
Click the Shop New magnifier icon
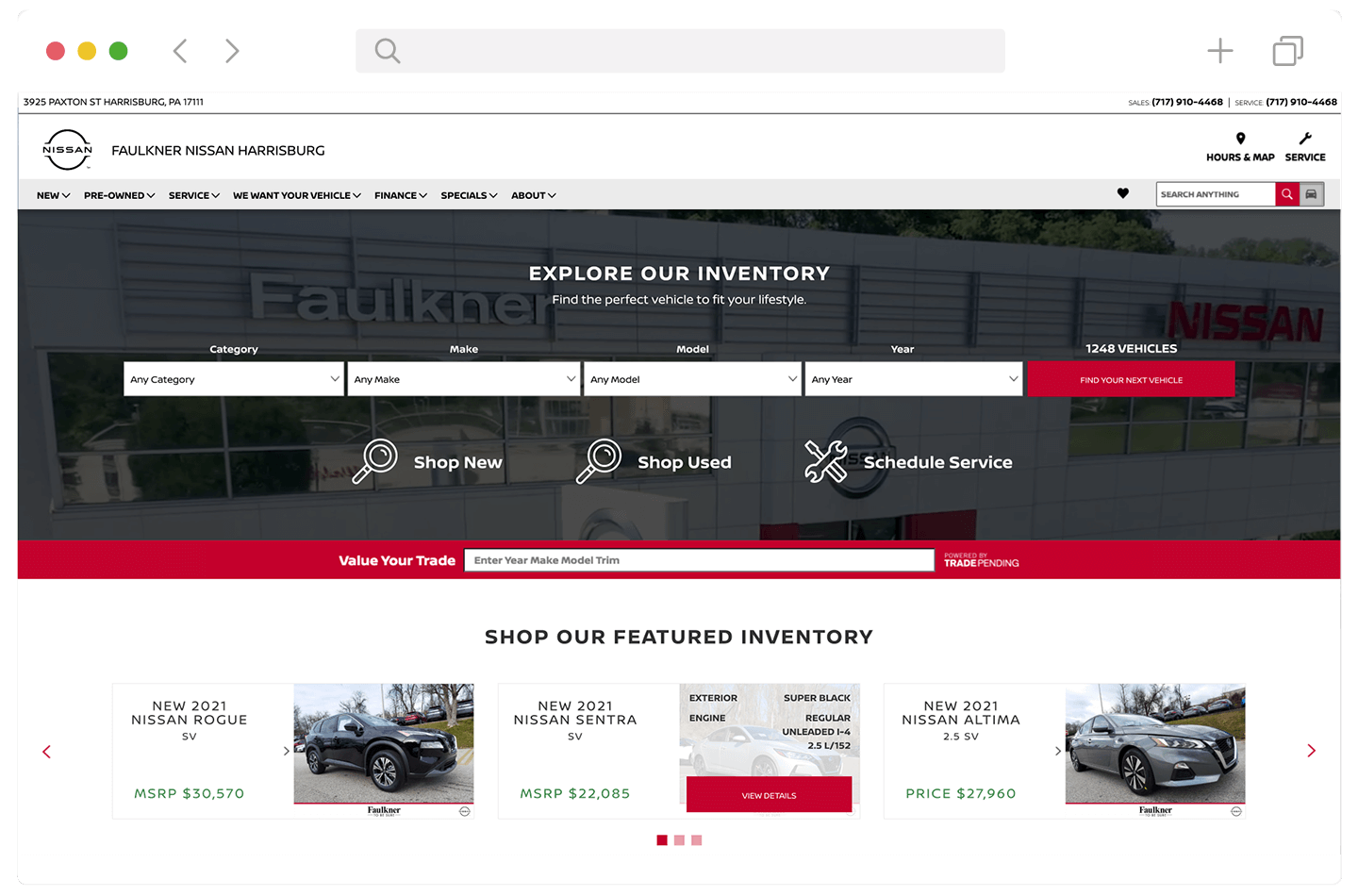(376, 460)
